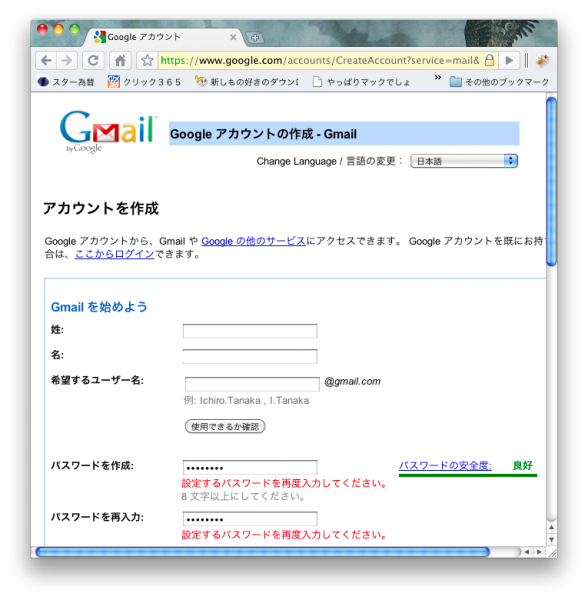Click the パスワードを再入力 field
This screenshot has width=588, height=600.
(x=250, y=519)
